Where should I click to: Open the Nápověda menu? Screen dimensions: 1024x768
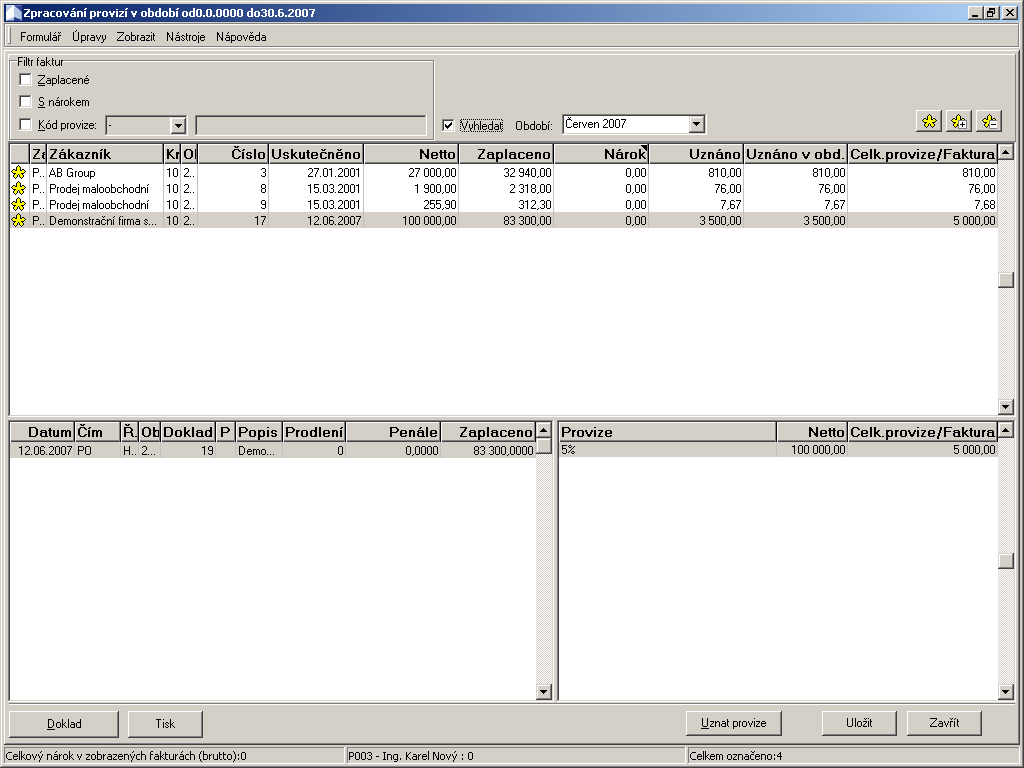click(x=241, y=37)
